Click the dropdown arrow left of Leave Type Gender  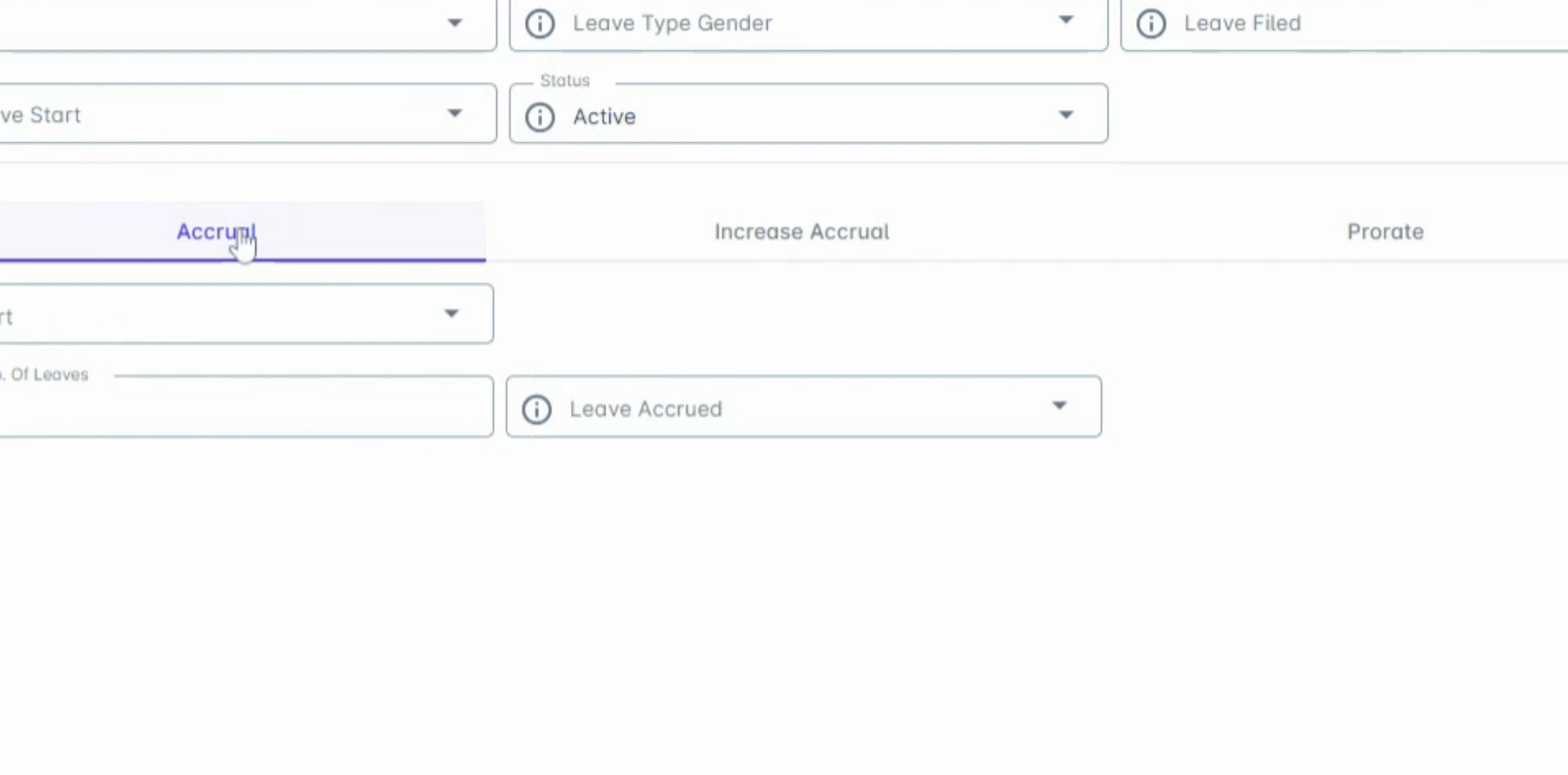(x=454, y=23)
